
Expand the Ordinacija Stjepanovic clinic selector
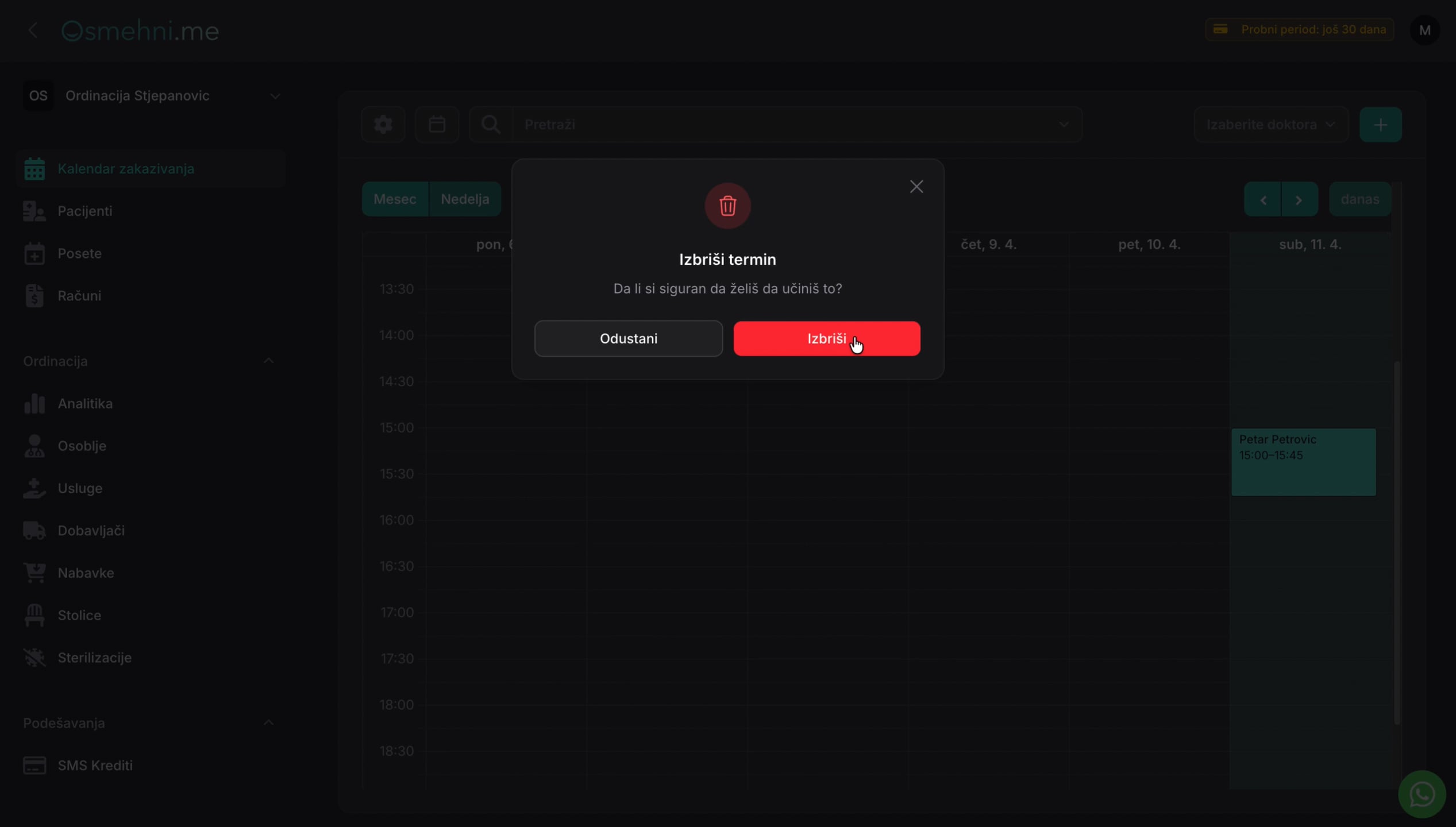[x=152, y=96]
